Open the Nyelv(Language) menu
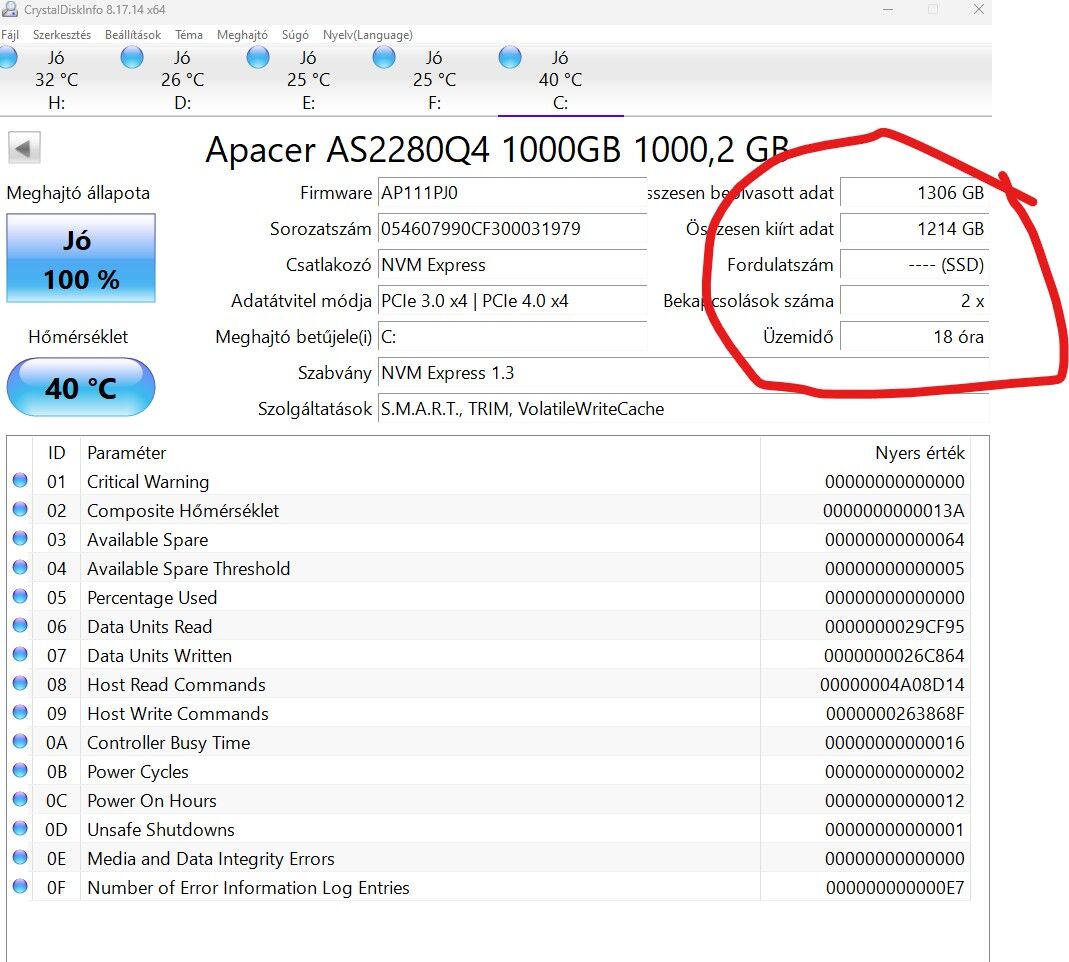 [367, 35]
